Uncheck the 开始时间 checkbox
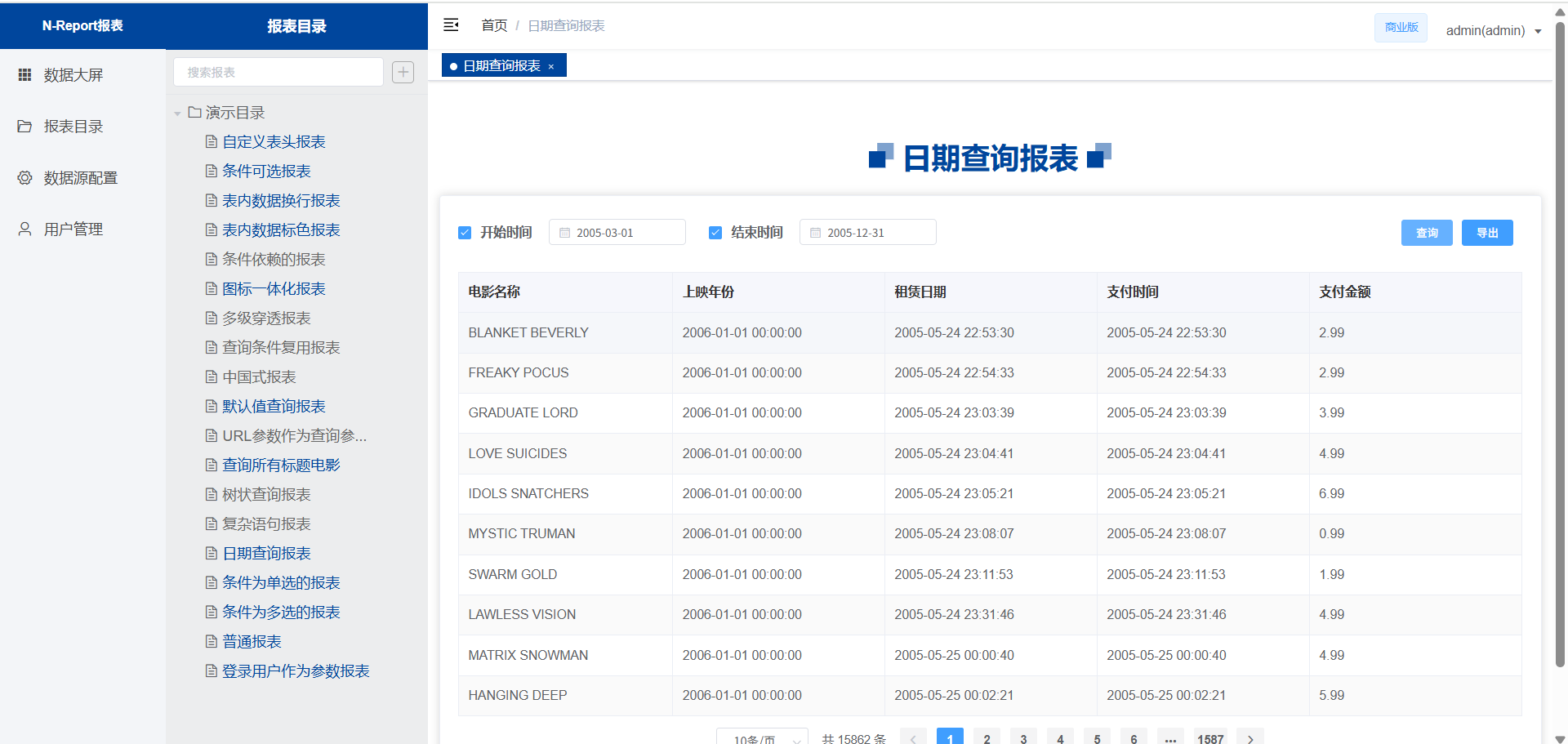This screenshot has width=1568, height=744. 465,233
